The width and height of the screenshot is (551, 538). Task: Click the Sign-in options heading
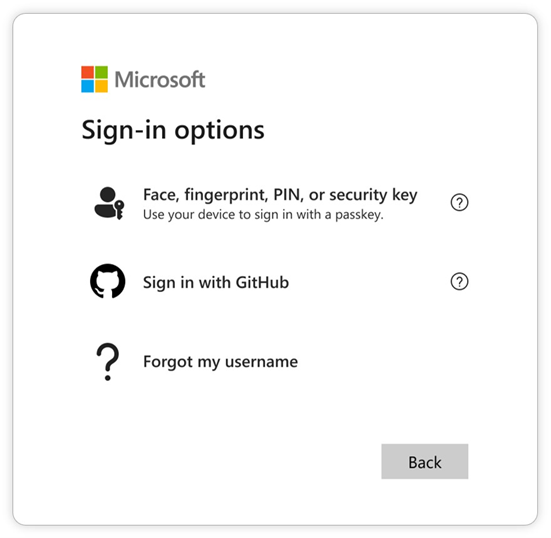click(x=173, y=130)
